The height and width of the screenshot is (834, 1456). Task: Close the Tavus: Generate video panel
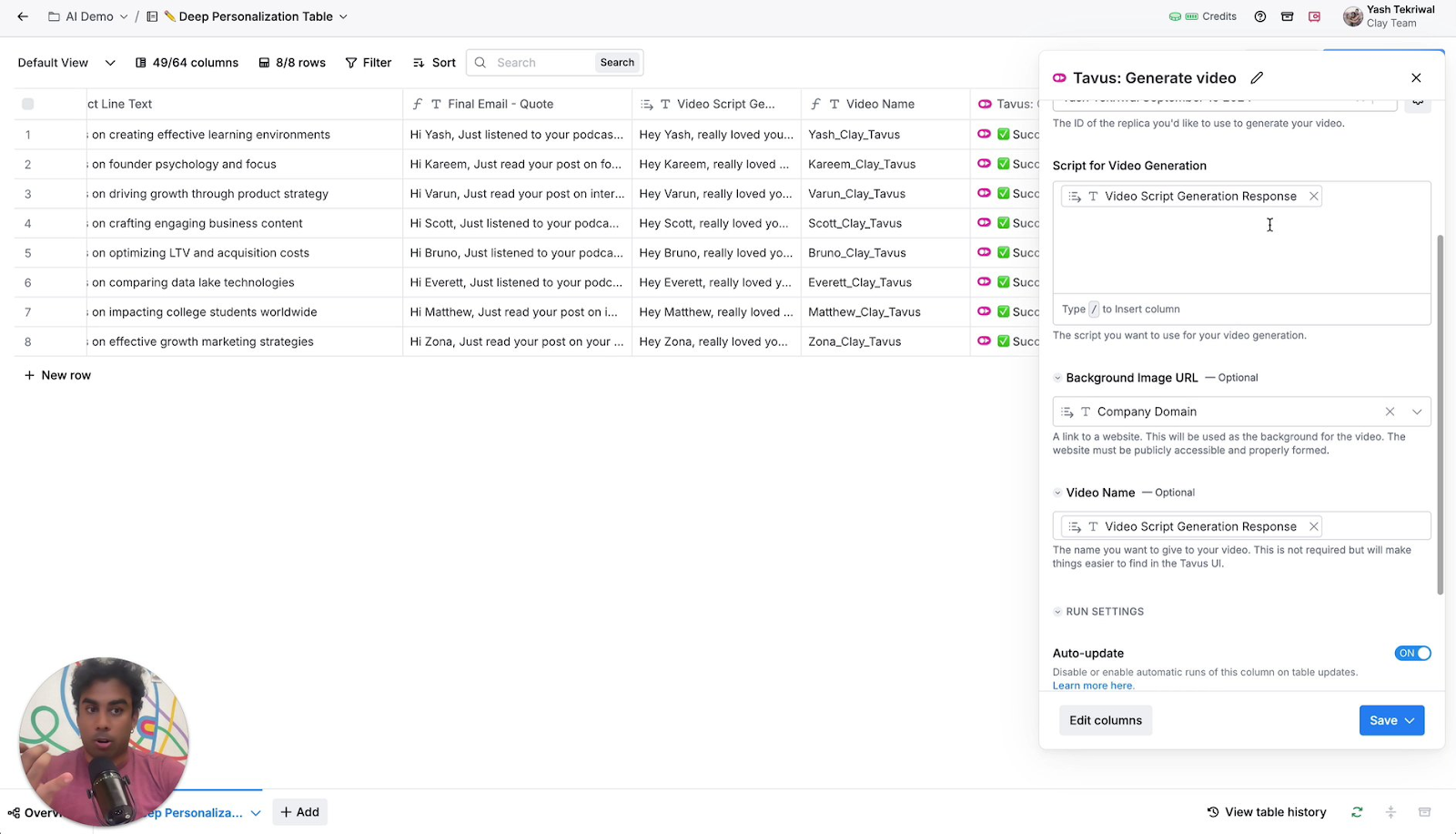point(1416,77)
